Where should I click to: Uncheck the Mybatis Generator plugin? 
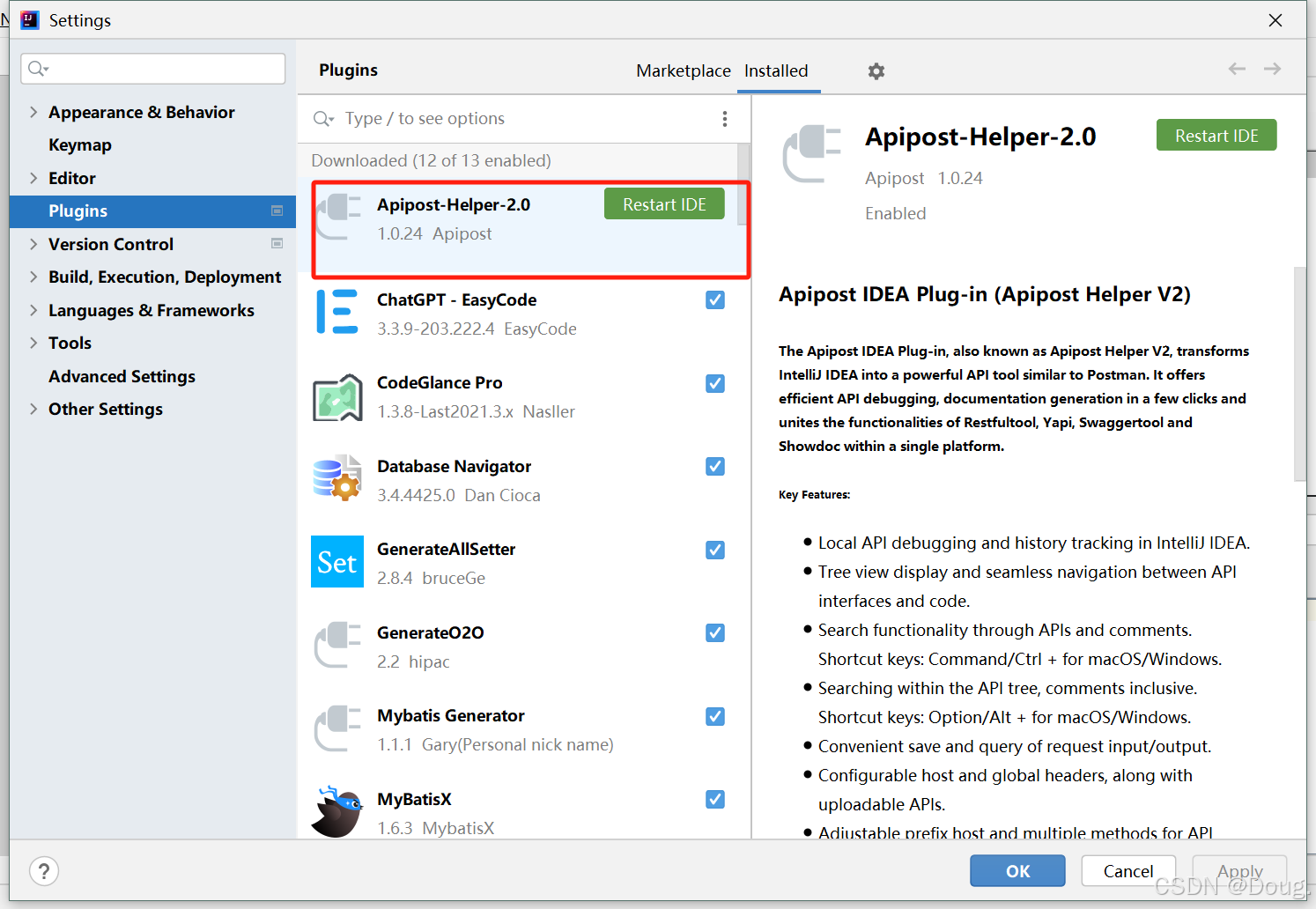point(715,716)
